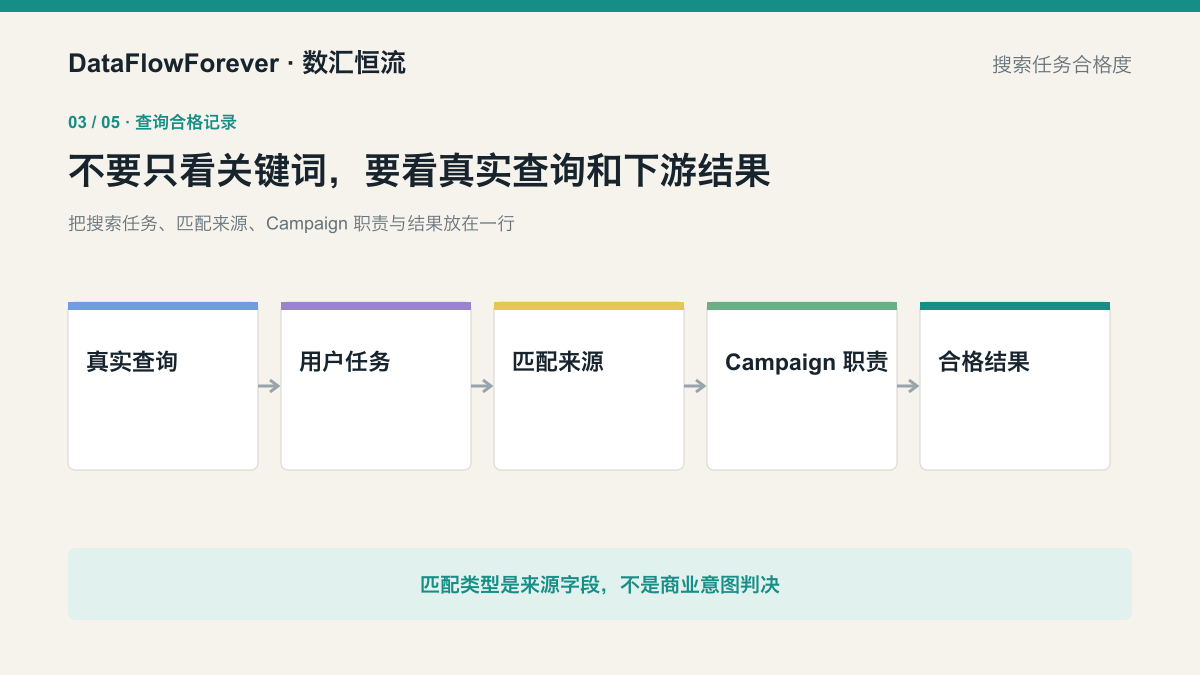Click the 03 / 05 · 查询合格记录 section label

pyautogui.click(x=152, y=122)
